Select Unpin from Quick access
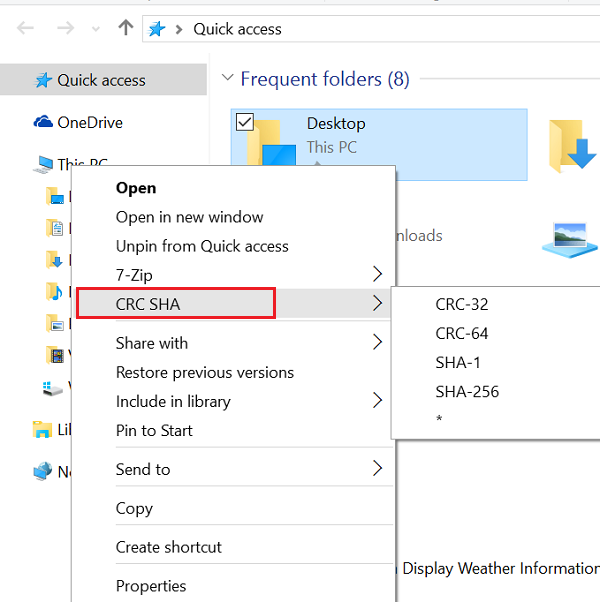Image resolution: width=600 pixels, height=602 pixels. 202,246
